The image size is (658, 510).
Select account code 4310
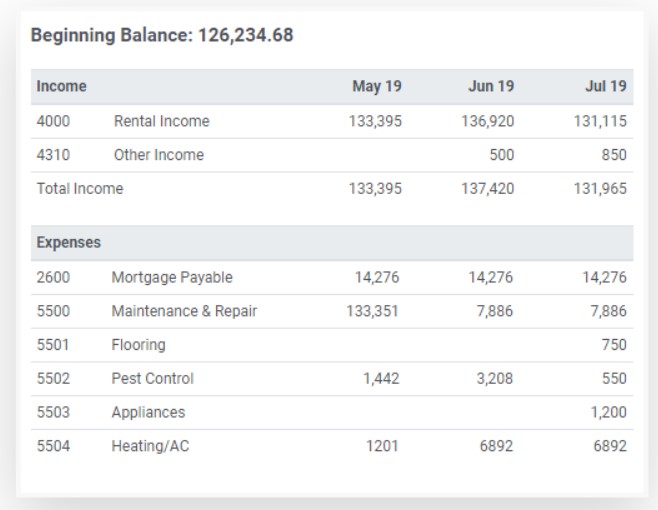pyautogui.click(x=53, y=155)
